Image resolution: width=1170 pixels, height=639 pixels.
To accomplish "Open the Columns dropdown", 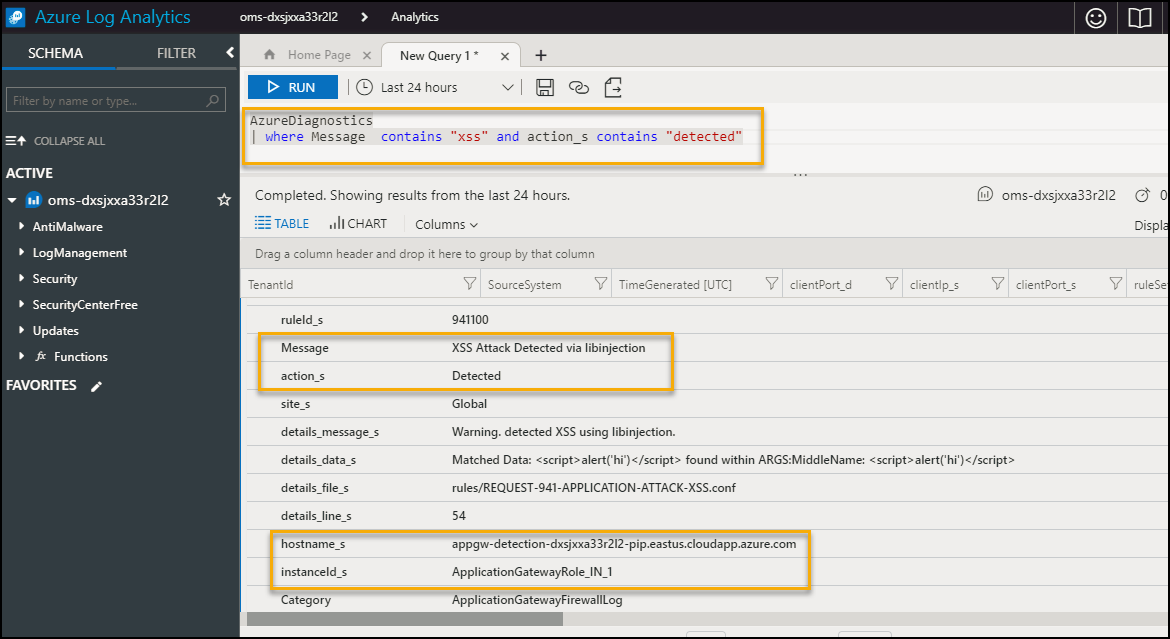I will click(x=446, y=224).
